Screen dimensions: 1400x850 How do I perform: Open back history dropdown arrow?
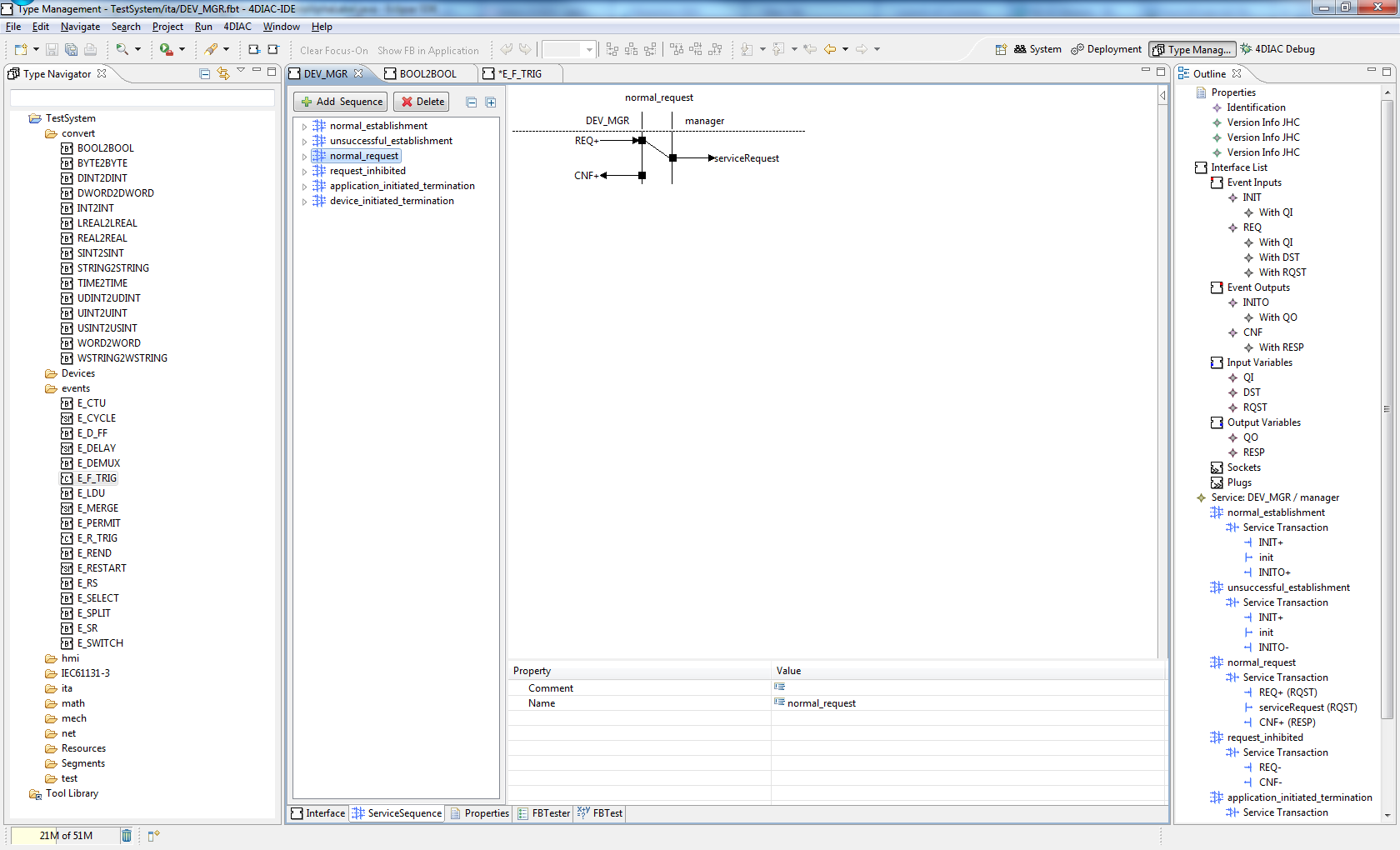(x=845, y=50)
